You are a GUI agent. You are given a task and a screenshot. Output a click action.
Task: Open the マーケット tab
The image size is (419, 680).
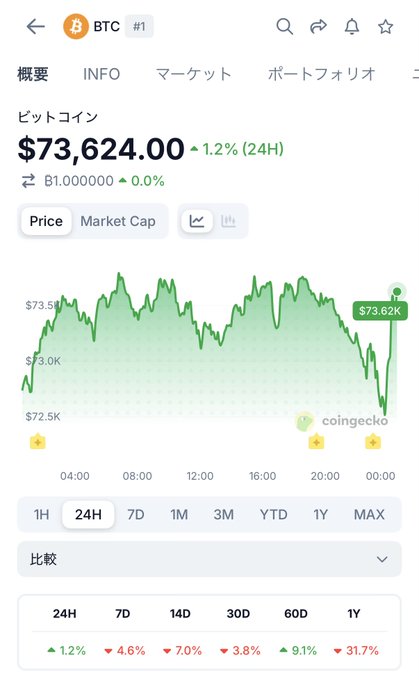(x=193, y=74)
